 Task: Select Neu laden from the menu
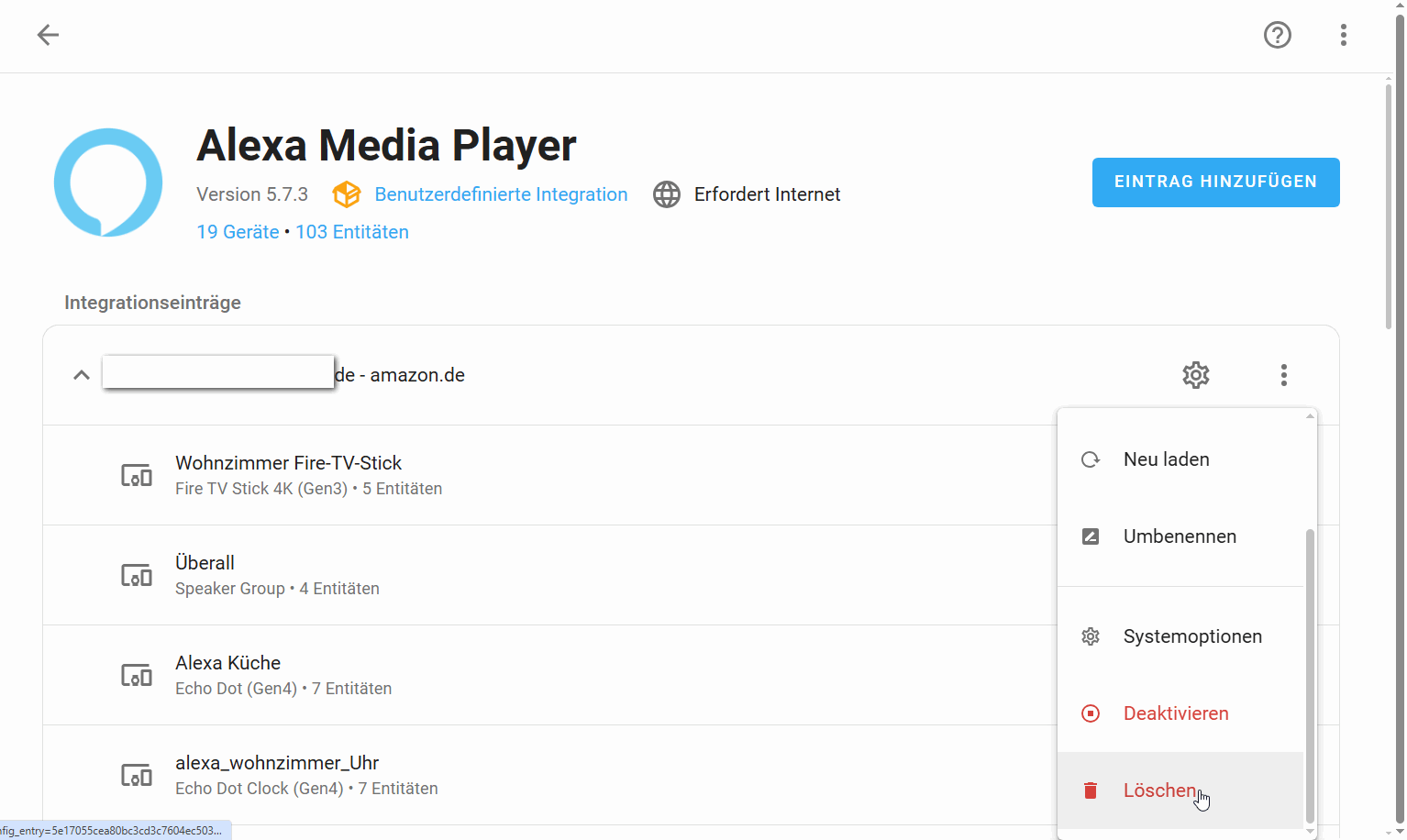[1180, 459]
